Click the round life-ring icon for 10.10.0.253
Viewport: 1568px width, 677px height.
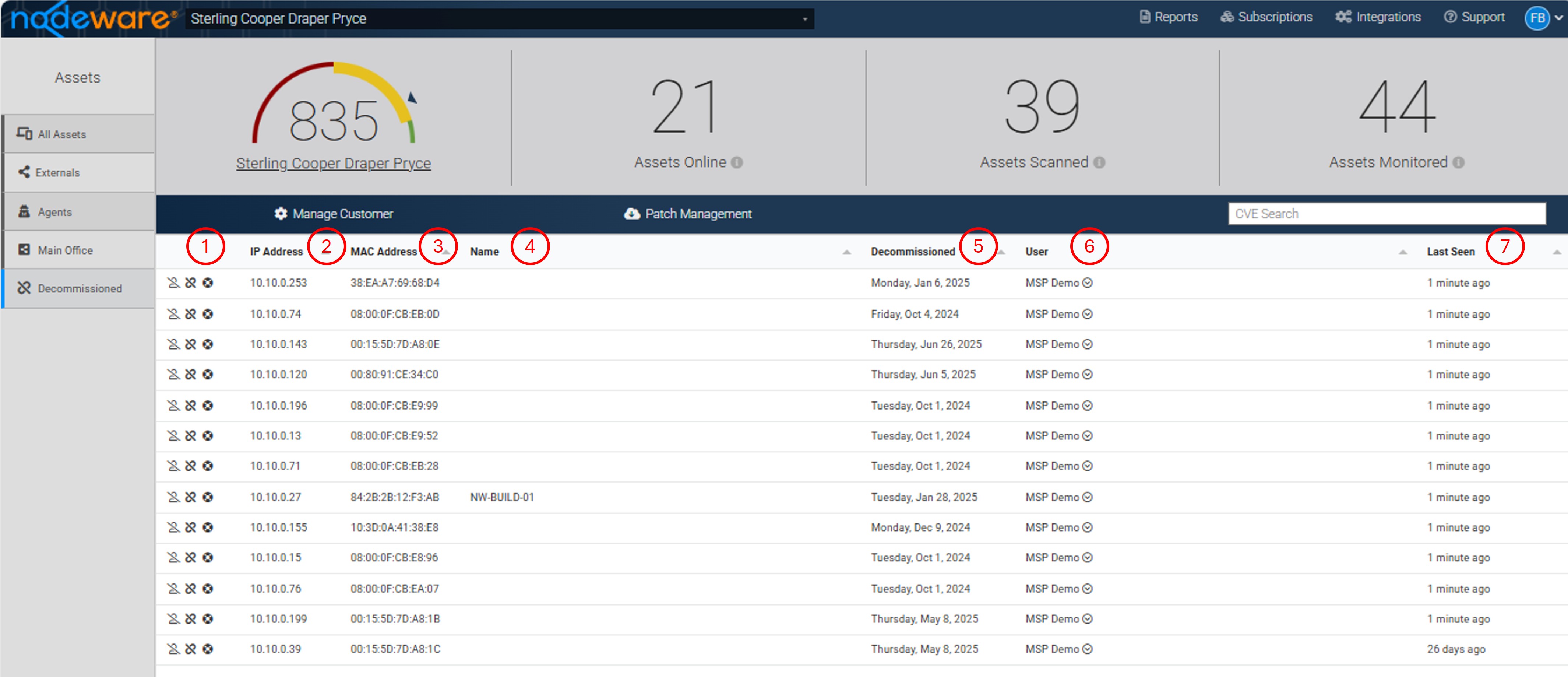[208, 283]
